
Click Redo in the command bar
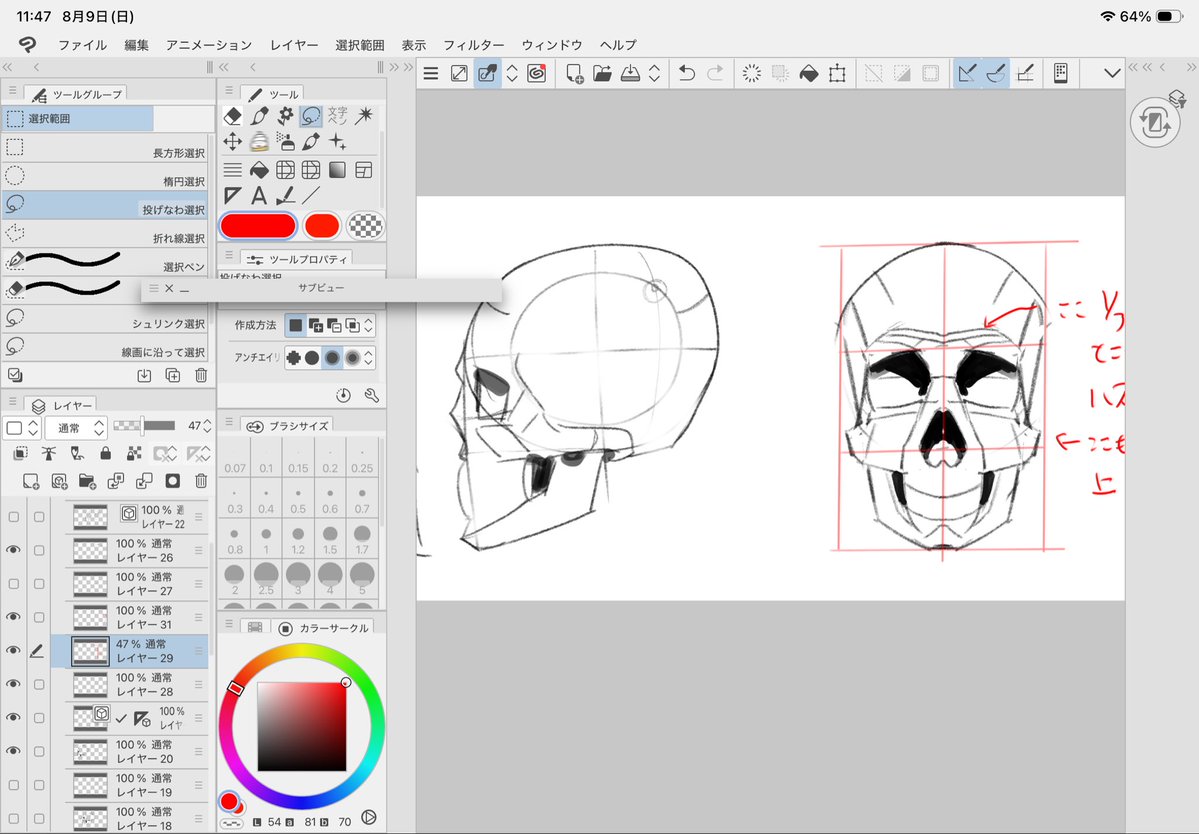pyautogui.click(x=715, y=73)
